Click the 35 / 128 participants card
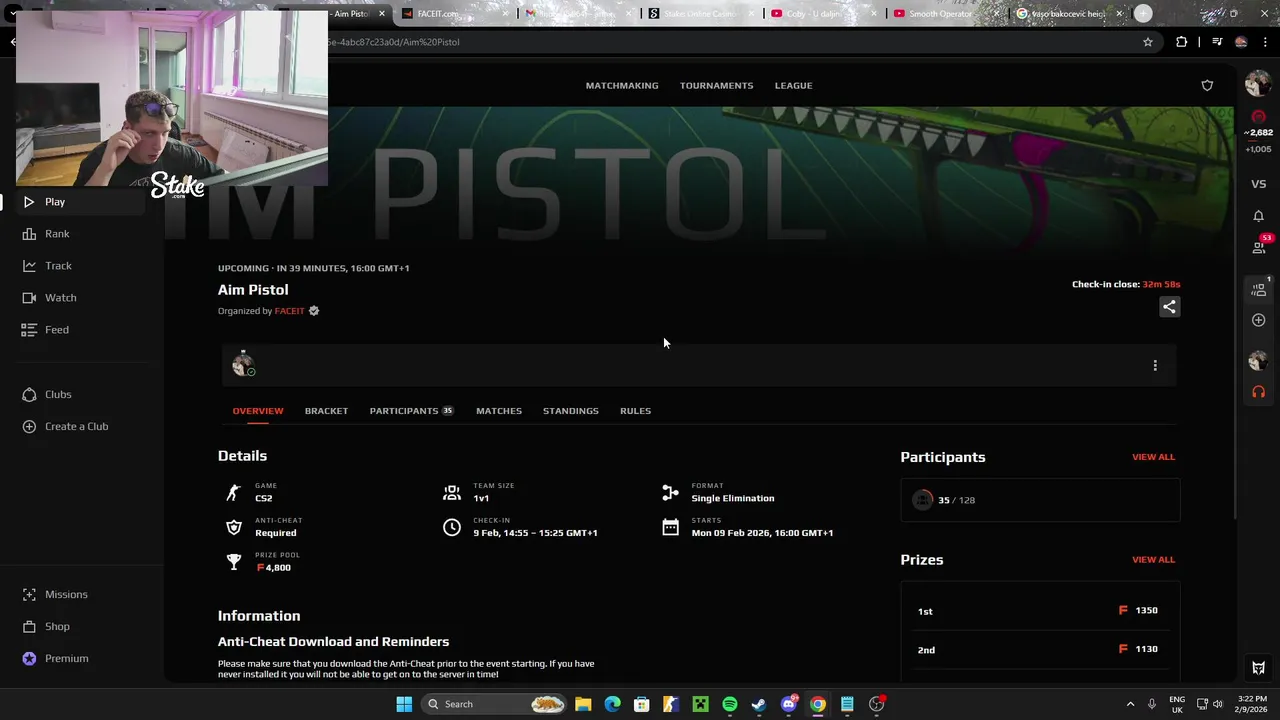This screenshot has height=720, width=1280. [1040, 500]
